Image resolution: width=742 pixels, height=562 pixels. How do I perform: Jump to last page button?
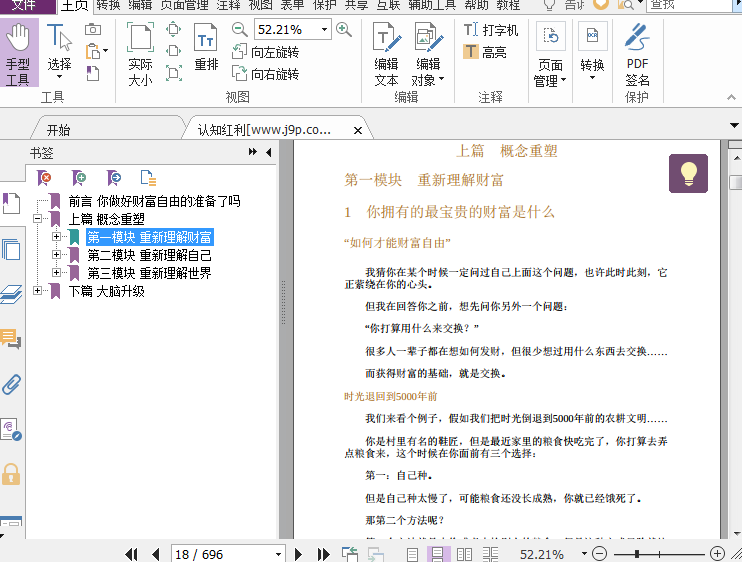point(324,554)
